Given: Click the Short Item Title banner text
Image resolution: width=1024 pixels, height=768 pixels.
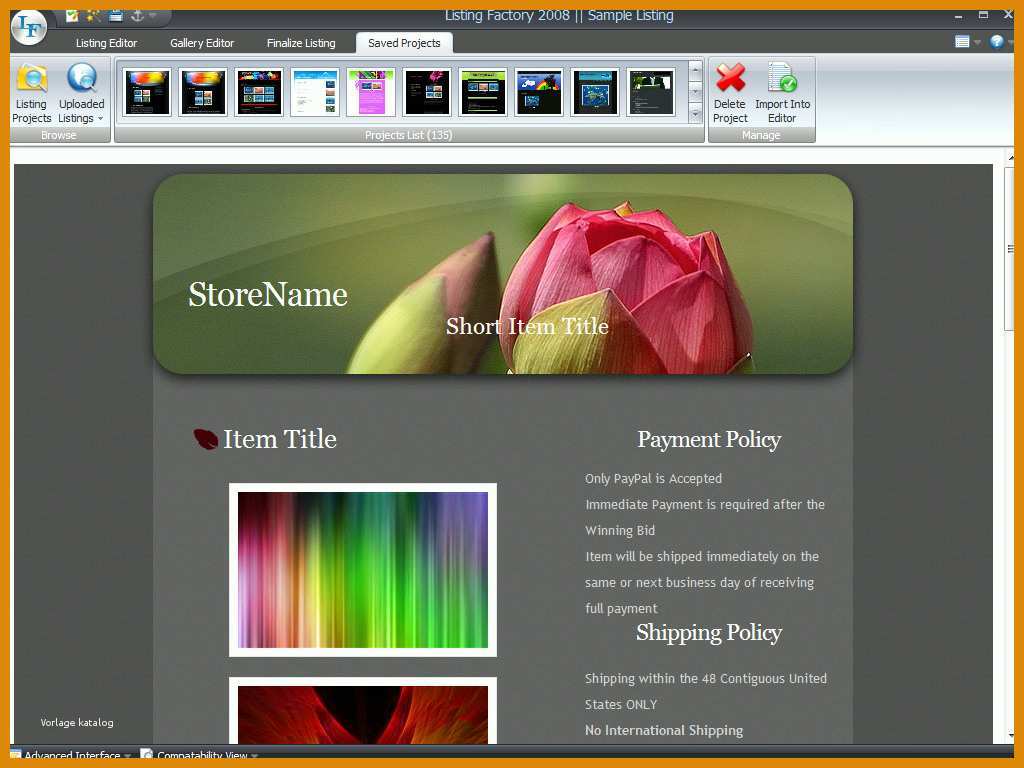Looking at the screenshot, I should tap(527, 326).
